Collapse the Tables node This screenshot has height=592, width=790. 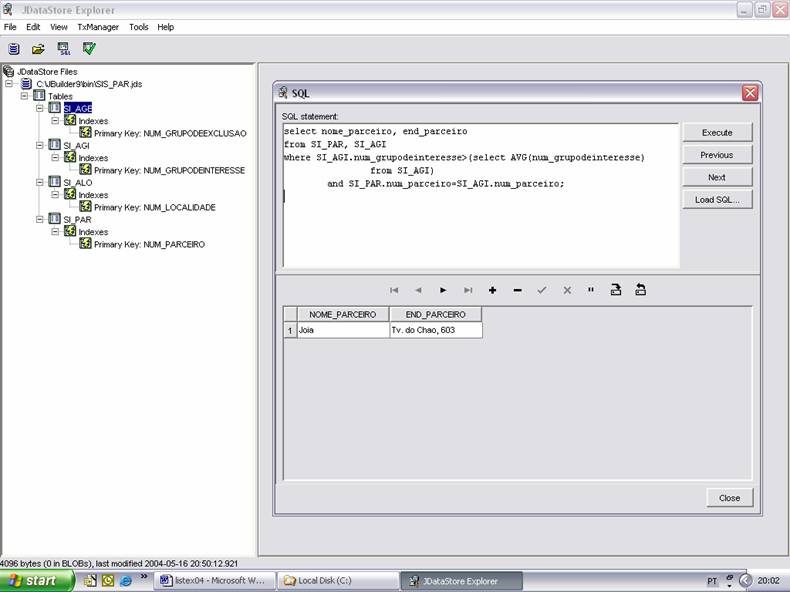pyautogui.click(x=24, y=96)
